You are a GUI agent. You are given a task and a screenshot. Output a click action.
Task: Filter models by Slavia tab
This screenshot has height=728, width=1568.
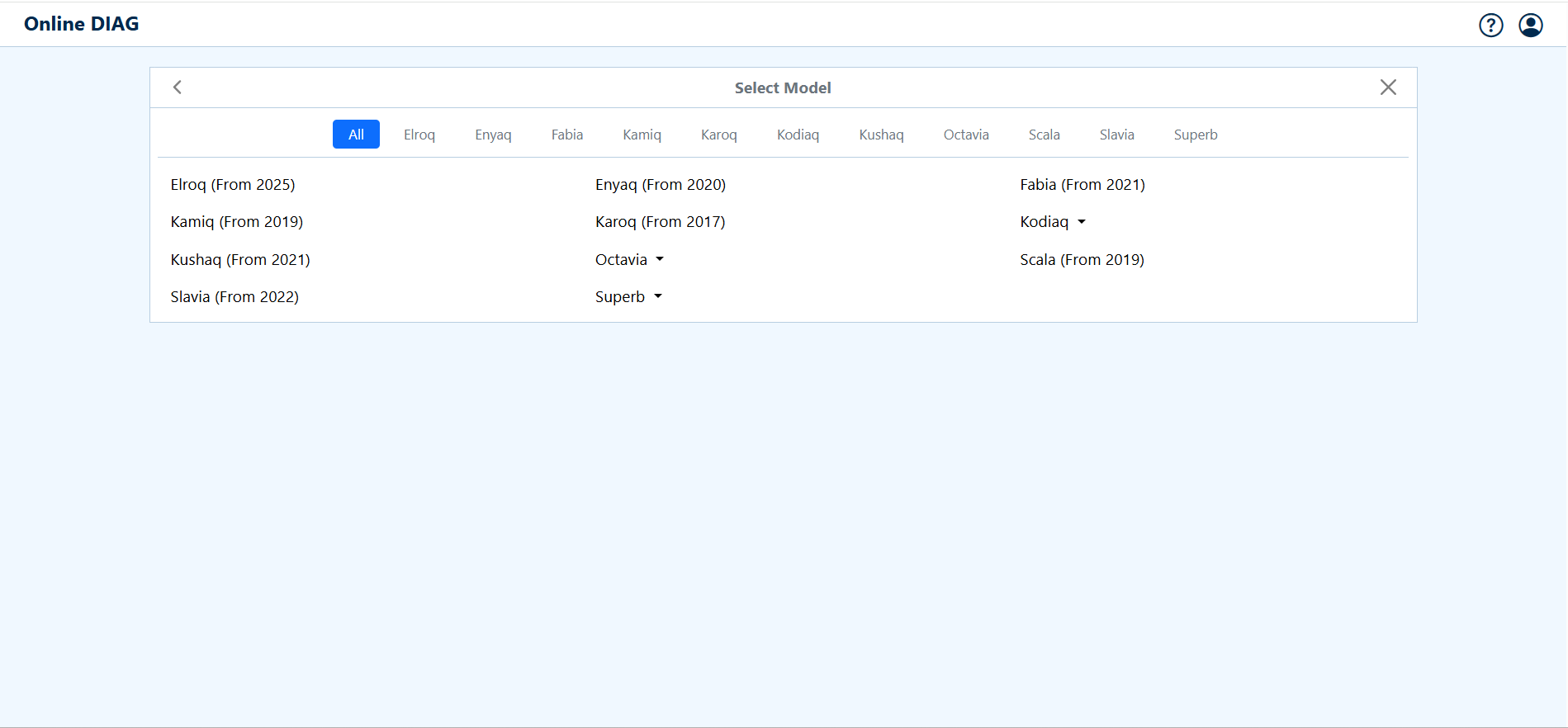(1116, 135)
